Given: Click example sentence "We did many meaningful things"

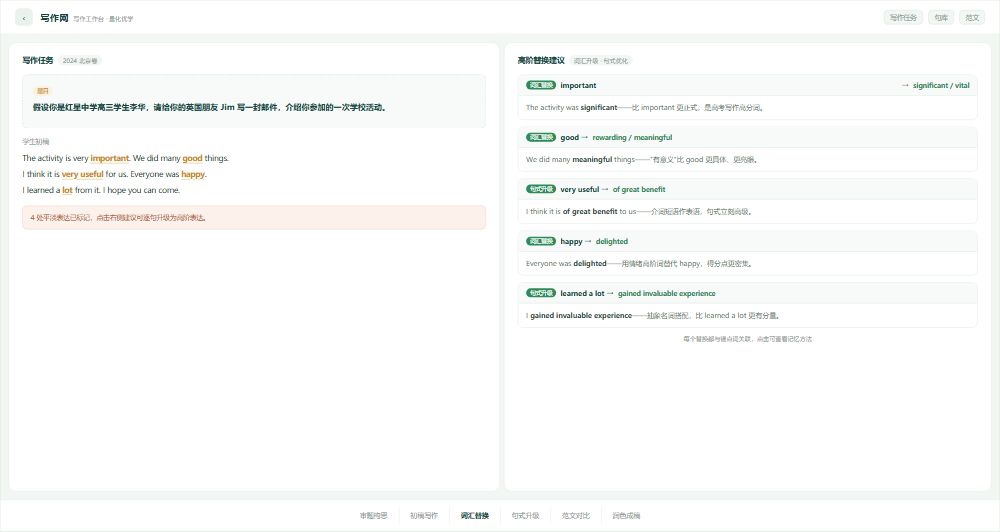Looking at the screenshot, I should click(x=580, y=159).
